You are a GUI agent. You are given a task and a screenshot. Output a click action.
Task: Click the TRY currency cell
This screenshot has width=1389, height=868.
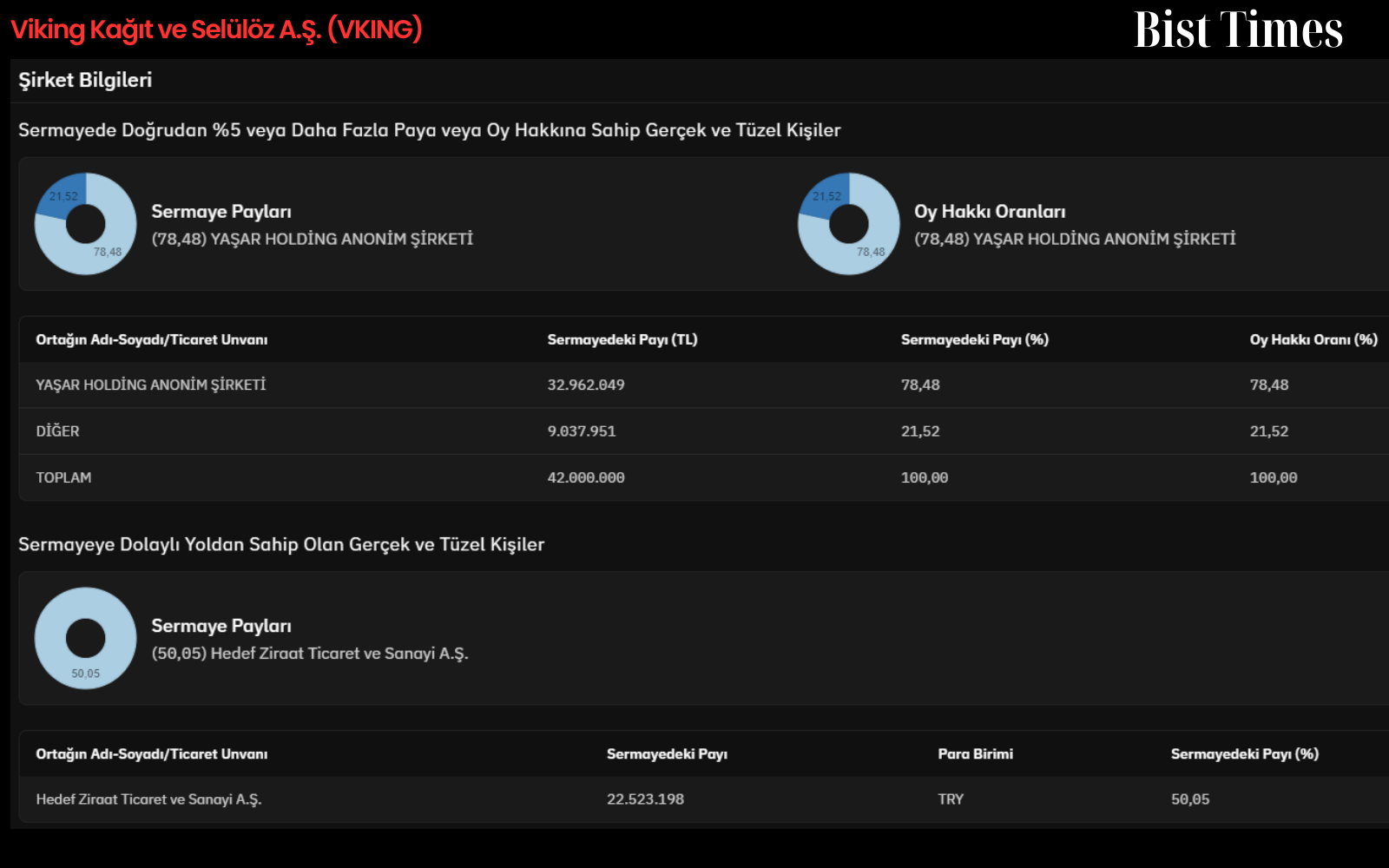tap(951, 799)
